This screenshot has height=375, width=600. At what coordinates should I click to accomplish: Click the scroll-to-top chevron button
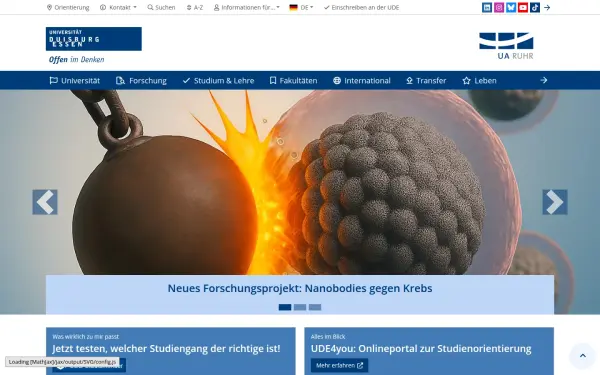click(x=582, y=356)
